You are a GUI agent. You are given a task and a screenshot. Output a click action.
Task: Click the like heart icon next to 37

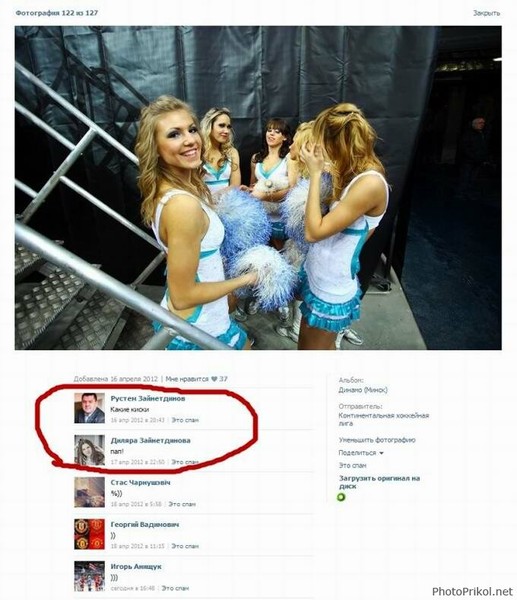(214, 379)
